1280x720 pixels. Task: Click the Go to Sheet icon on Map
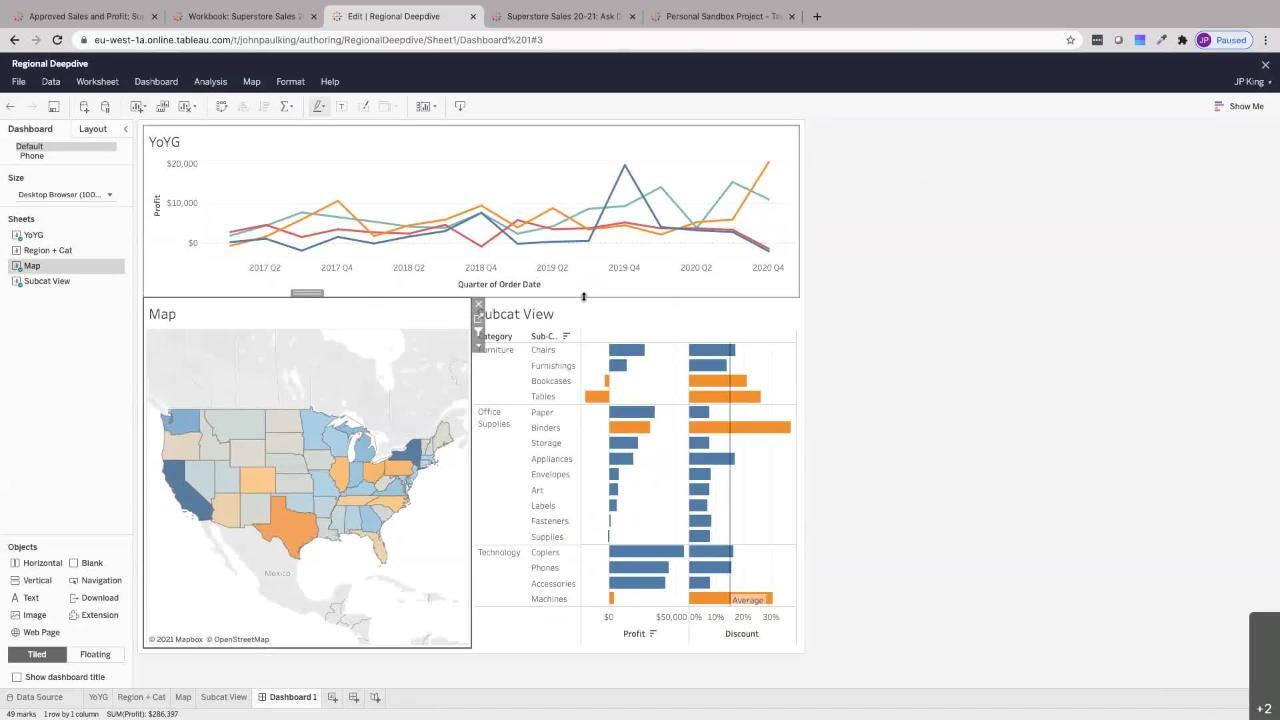pos(478,318)
